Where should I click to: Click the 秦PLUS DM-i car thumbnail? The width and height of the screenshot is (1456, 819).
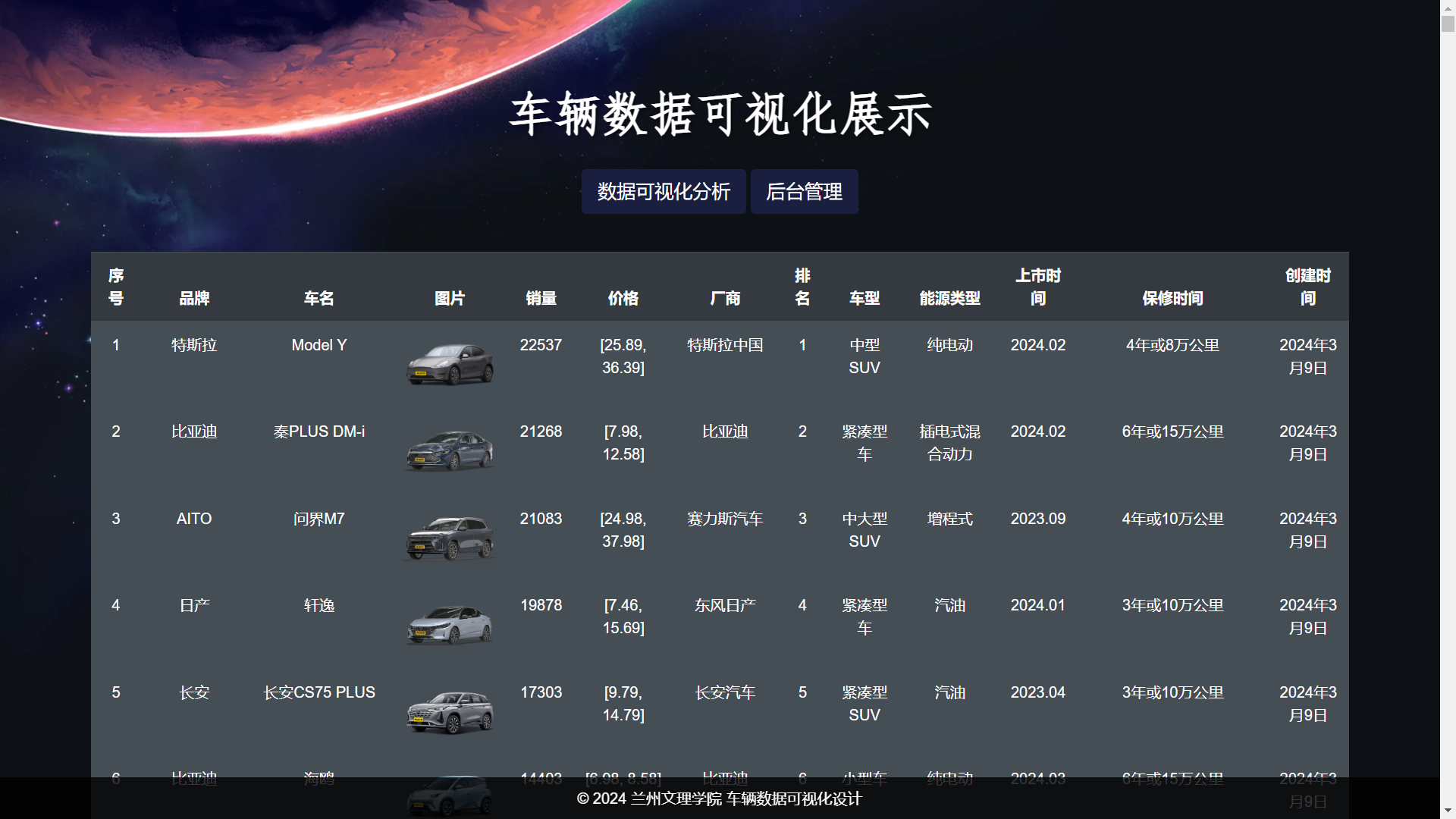450,450
